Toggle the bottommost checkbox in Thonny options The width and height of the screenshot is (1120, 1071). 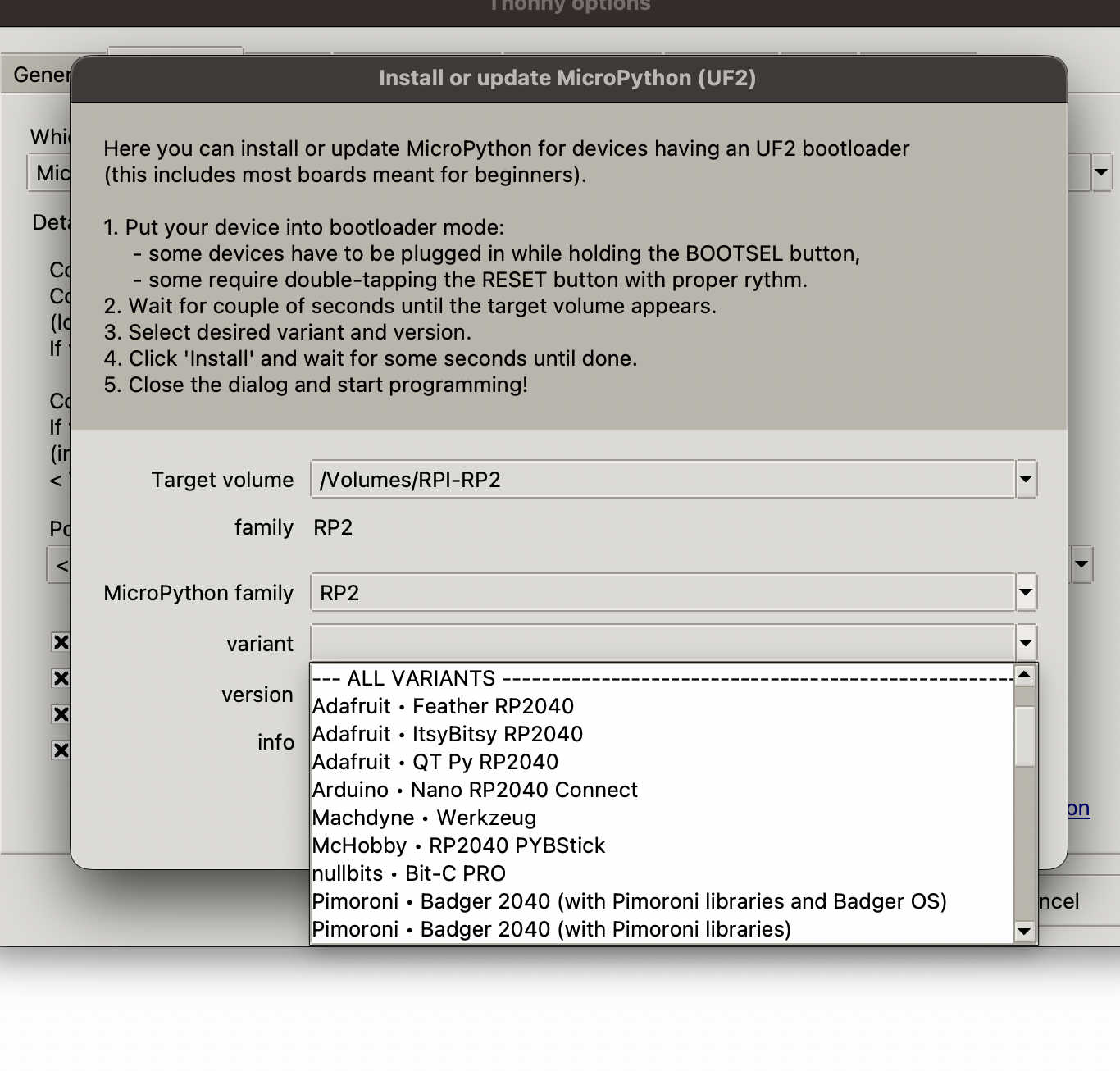61,750
